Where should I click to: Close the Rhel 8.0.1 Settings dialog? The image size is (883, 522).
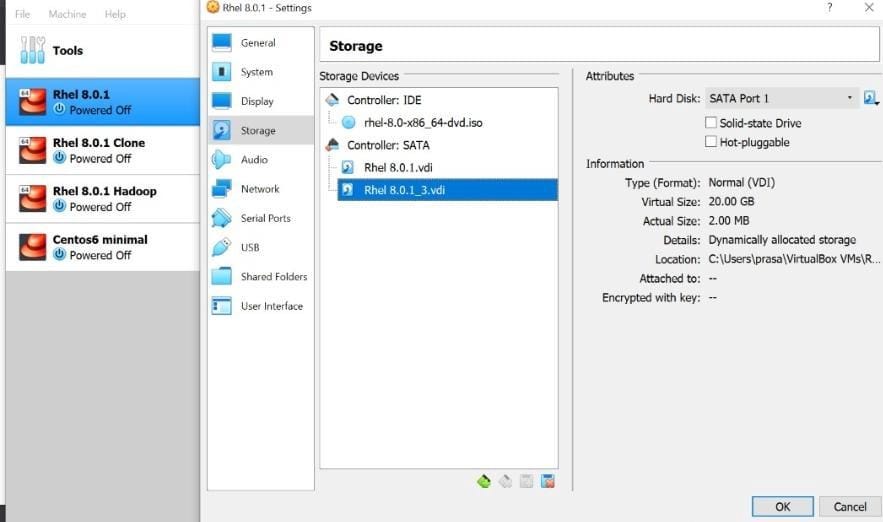[x=869, y=7]
